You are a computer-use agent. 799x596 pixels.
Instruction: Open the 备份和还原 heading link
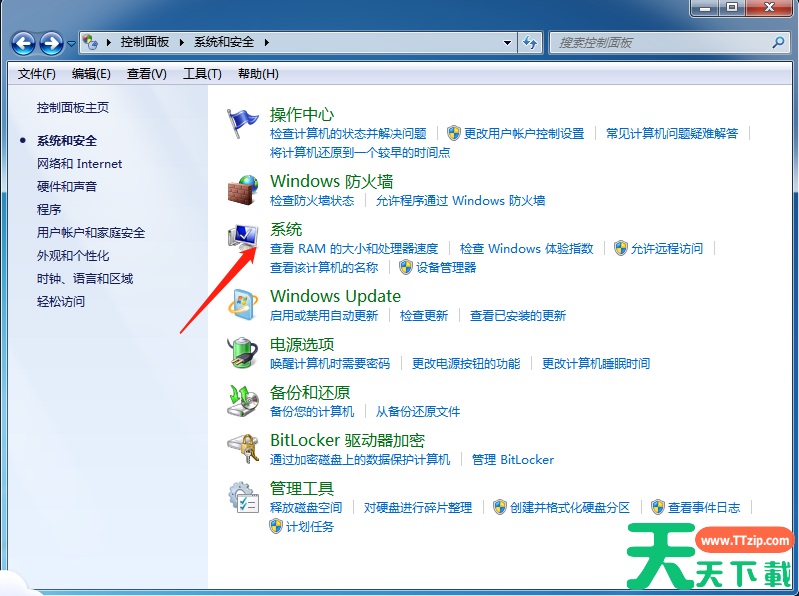coord(310,392)
